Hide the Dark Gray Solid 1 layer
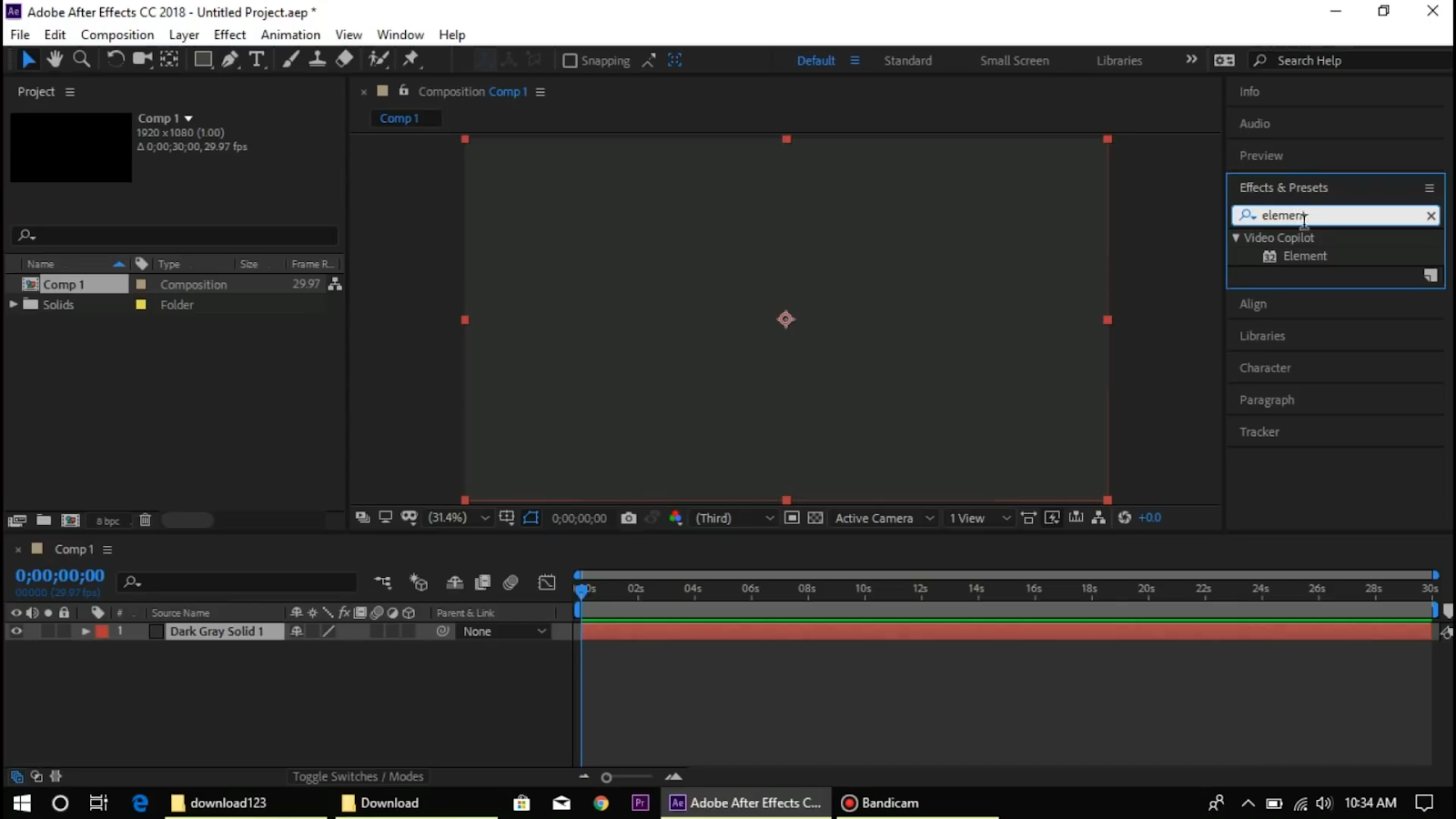This screenshot has width=1456, height=819. tap(16, 631)
